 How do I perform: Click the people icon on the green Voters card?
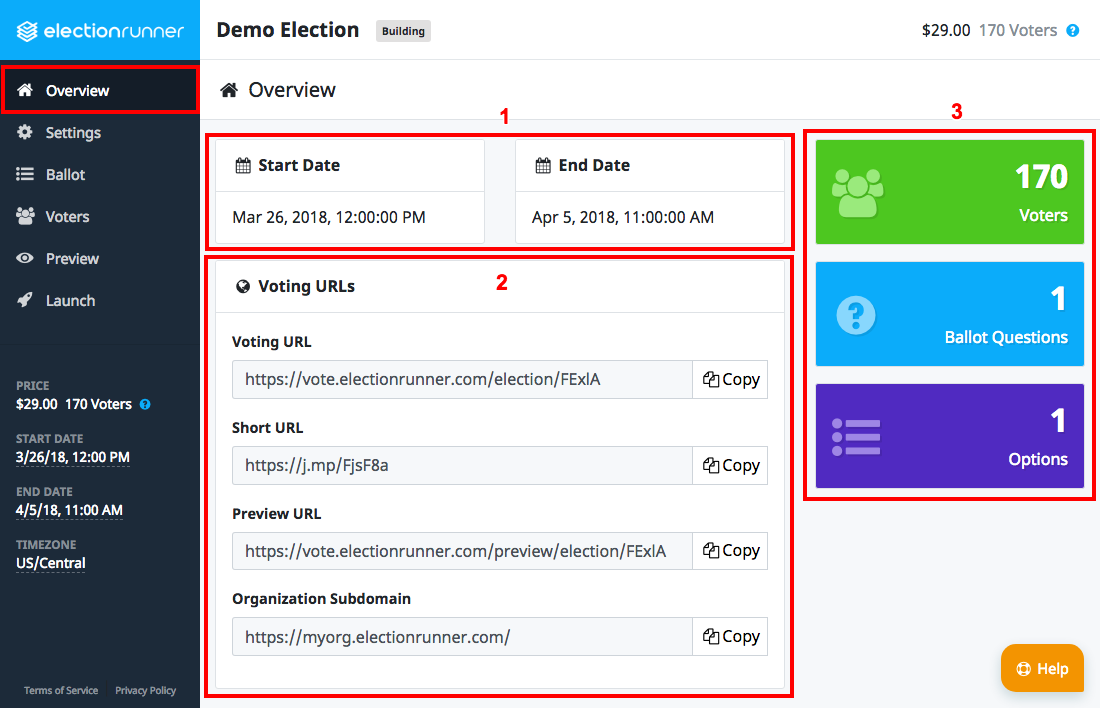857,192
